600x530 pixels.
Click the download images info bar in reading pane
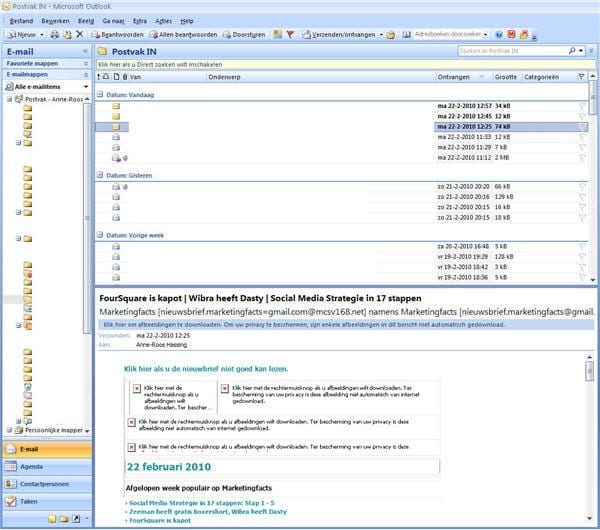[346, 325]
